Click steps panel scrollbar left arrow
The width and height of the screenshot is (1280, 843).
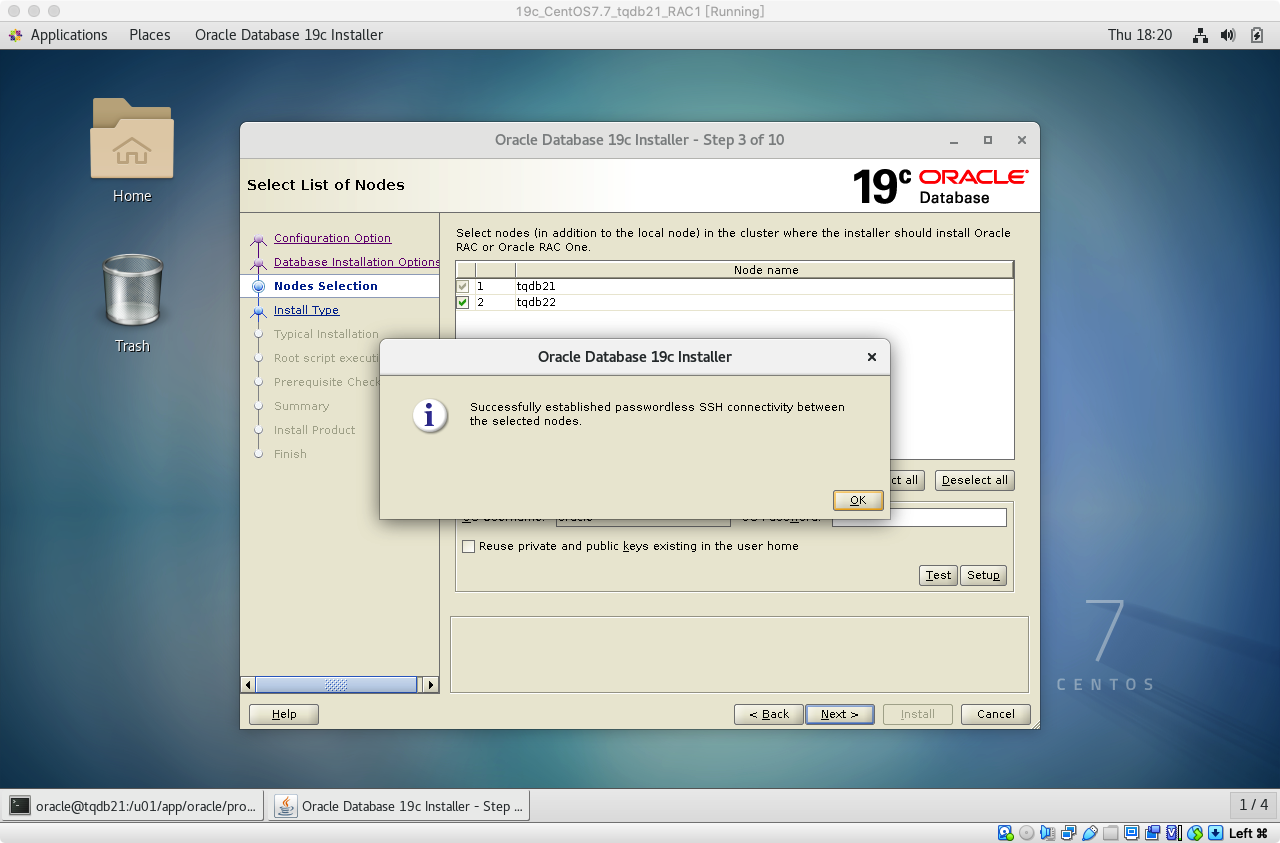click(248, 685)
